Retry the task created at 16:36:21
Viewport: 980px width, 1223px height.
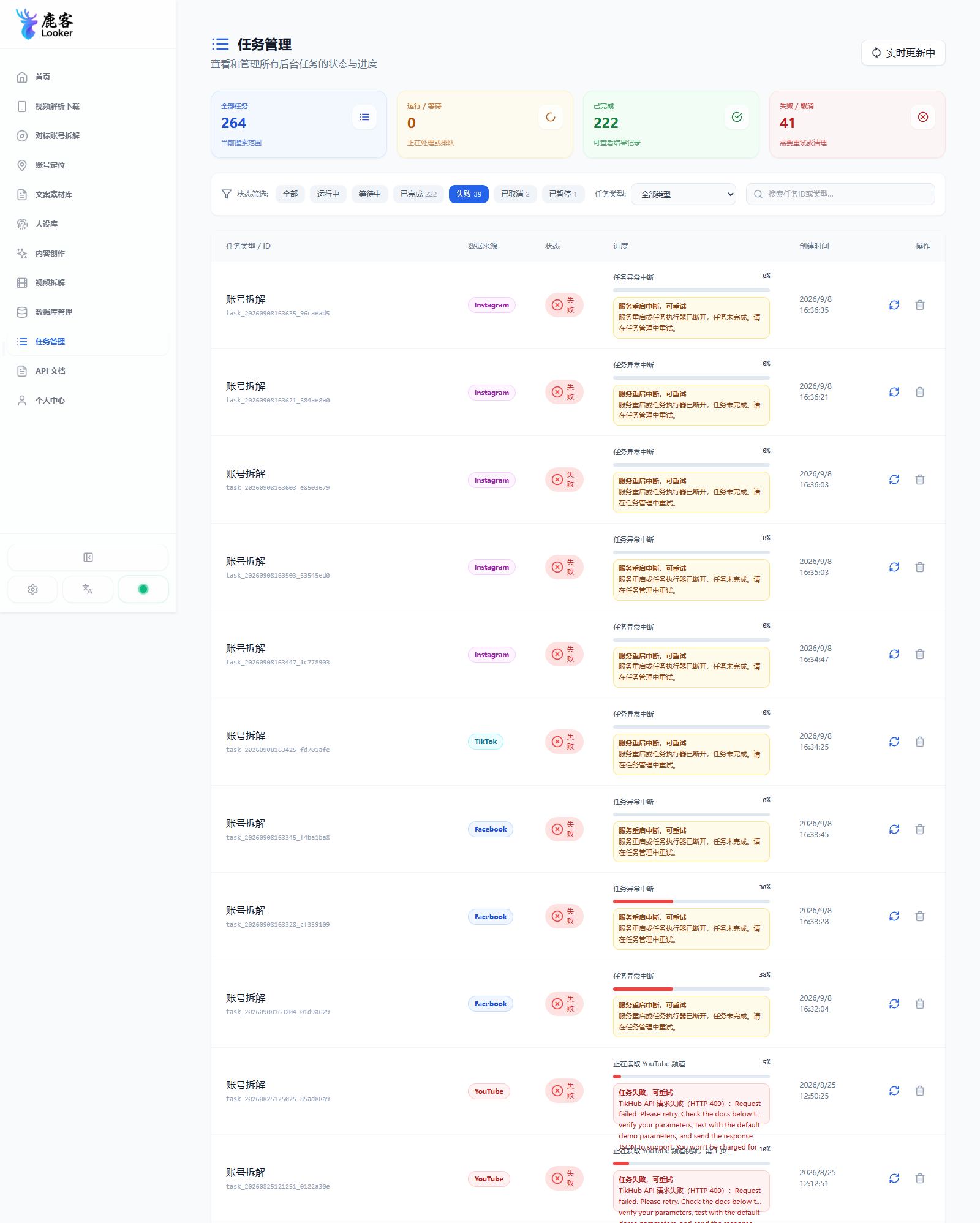tap(894, 392)
